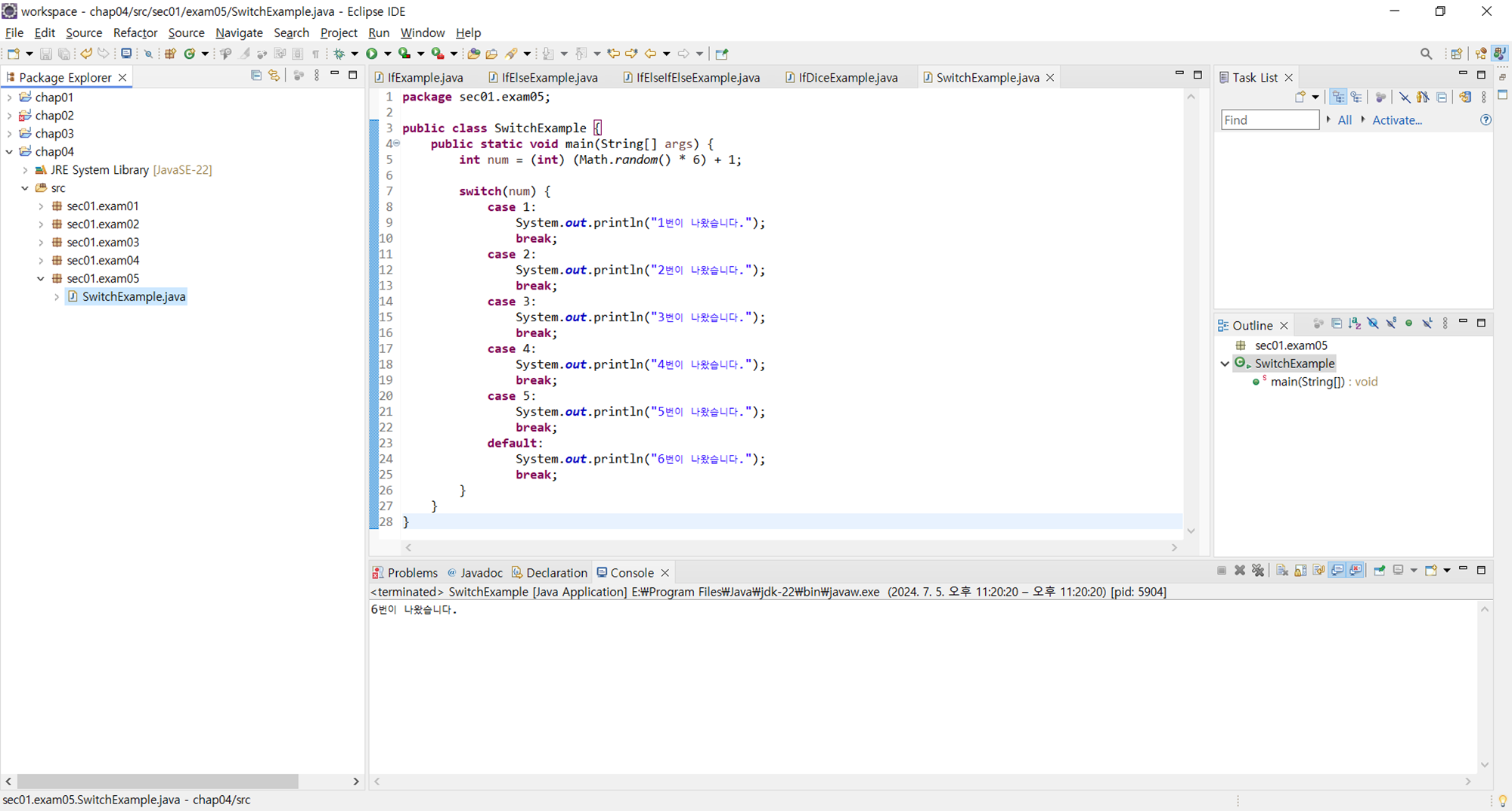The image size is (1512, 811).
Task: Click the All filter link in Task List
Action: [x=1345, y=120]
